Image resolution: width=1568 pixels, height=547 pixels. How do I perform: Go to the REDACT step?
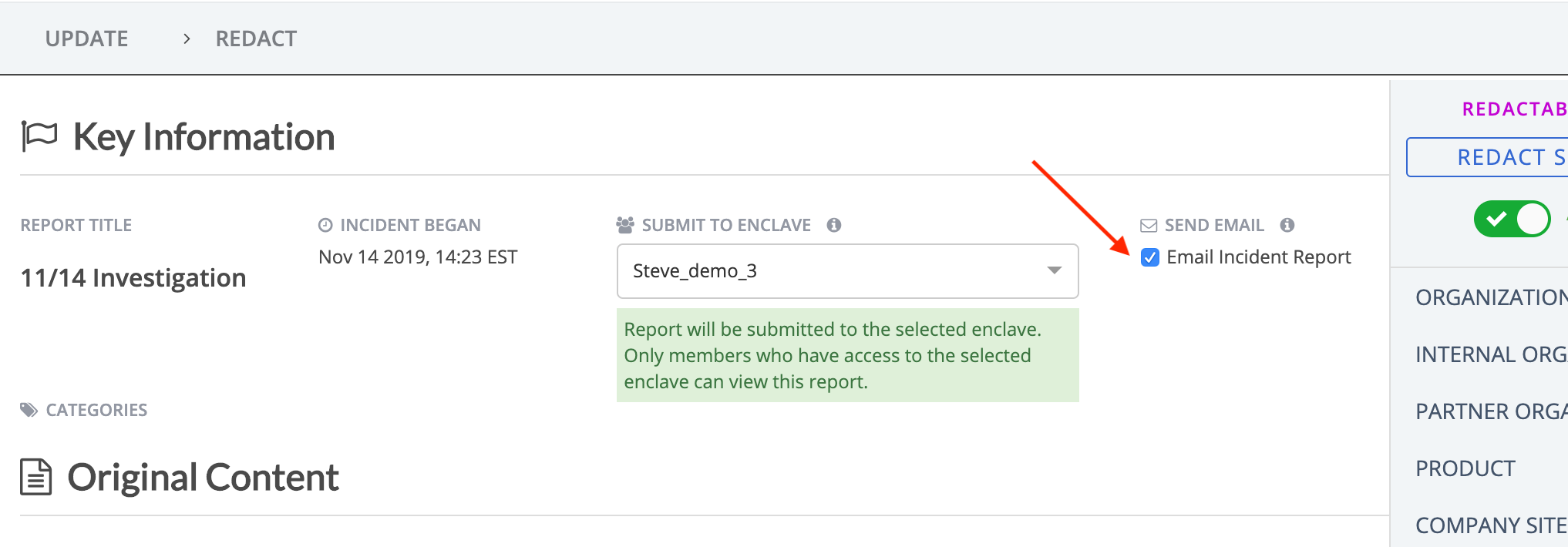256,39
